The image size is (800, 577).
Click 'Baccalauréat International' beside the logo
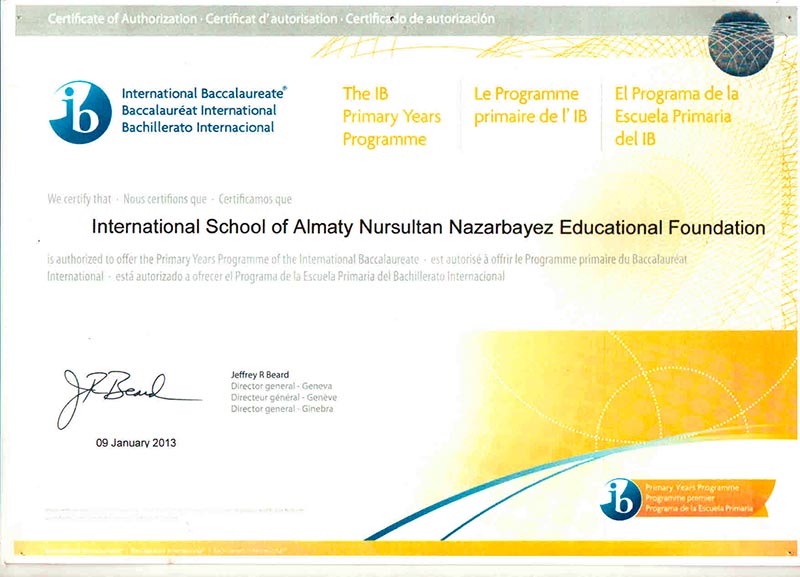click(x=199, y=110)
